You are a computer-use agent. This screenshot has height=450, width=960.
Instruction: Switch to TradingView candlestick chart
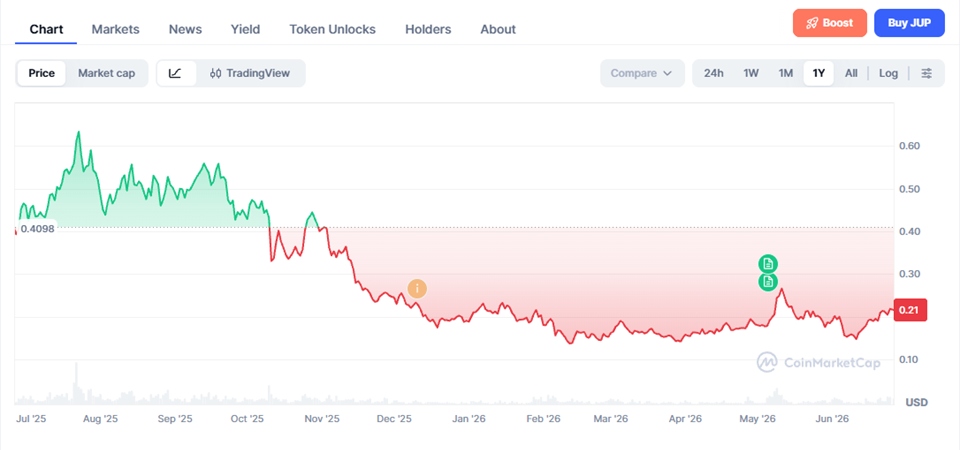(250, 73)
